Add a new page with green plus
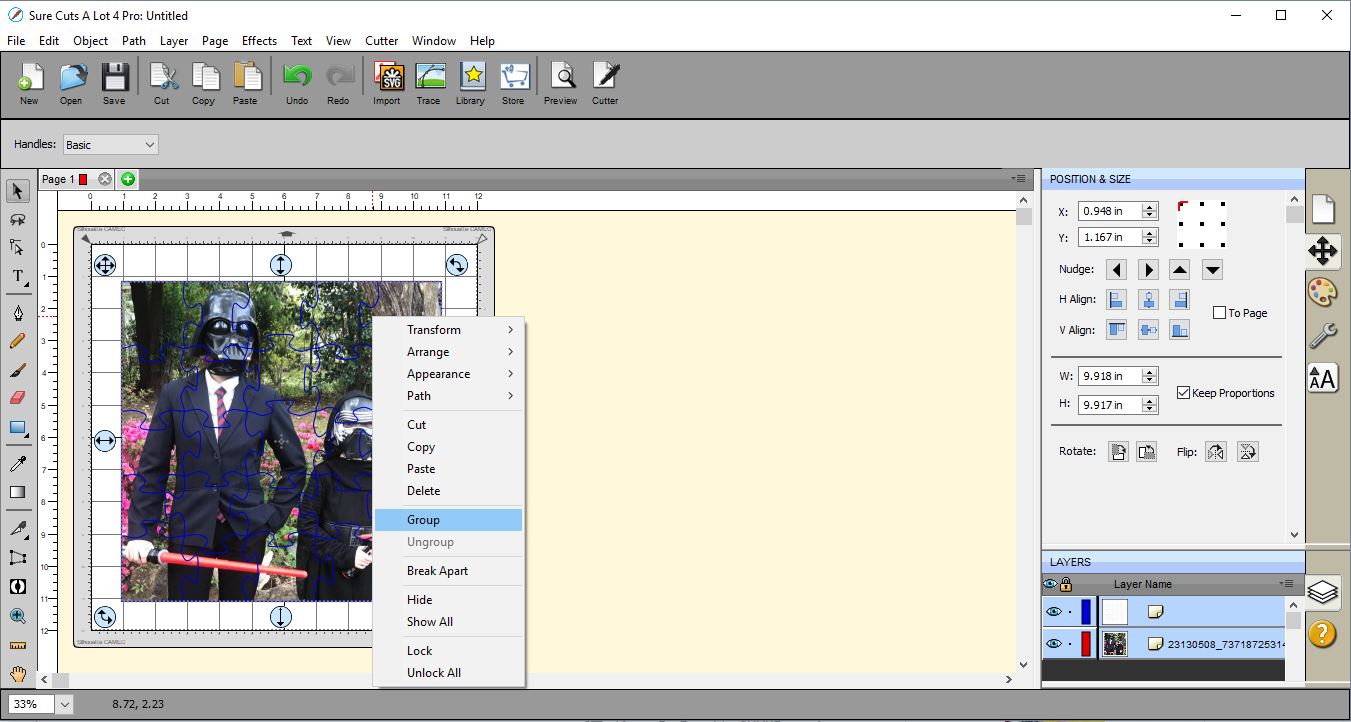Screen dimensions: 1351x722 (128, 179)
